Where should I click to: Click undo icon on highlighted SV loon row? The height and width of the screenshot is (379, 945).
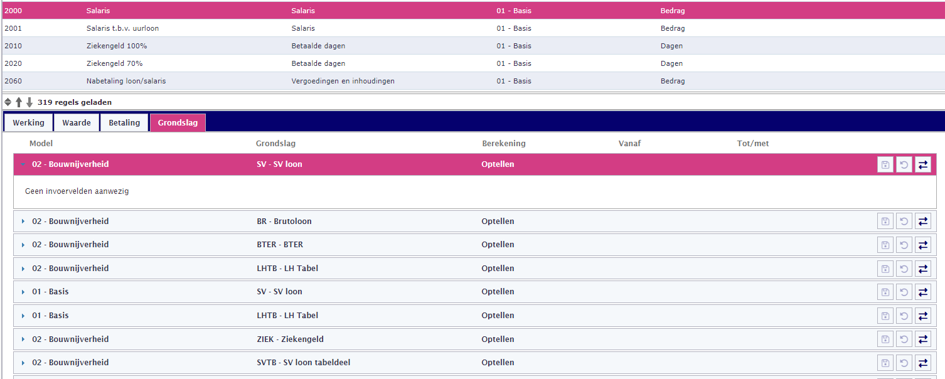903,164
